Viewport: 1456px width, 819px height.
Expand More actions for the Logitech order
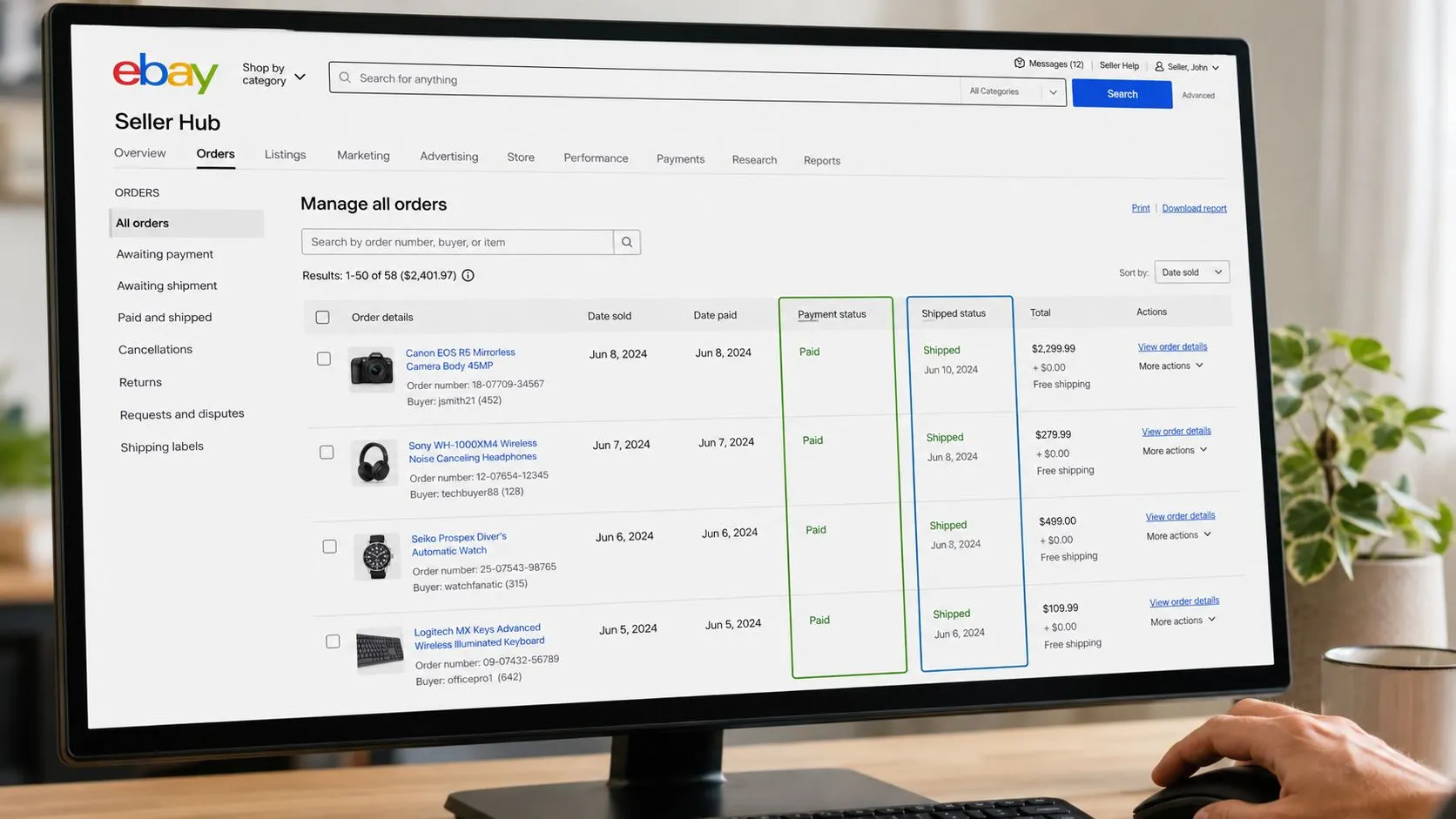[1183, 621]
